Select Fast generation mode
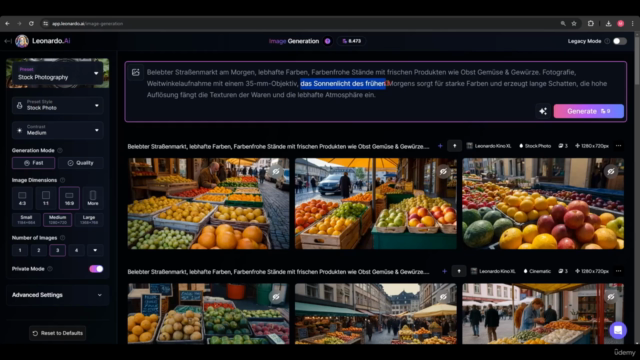 [x=33, y=163]
